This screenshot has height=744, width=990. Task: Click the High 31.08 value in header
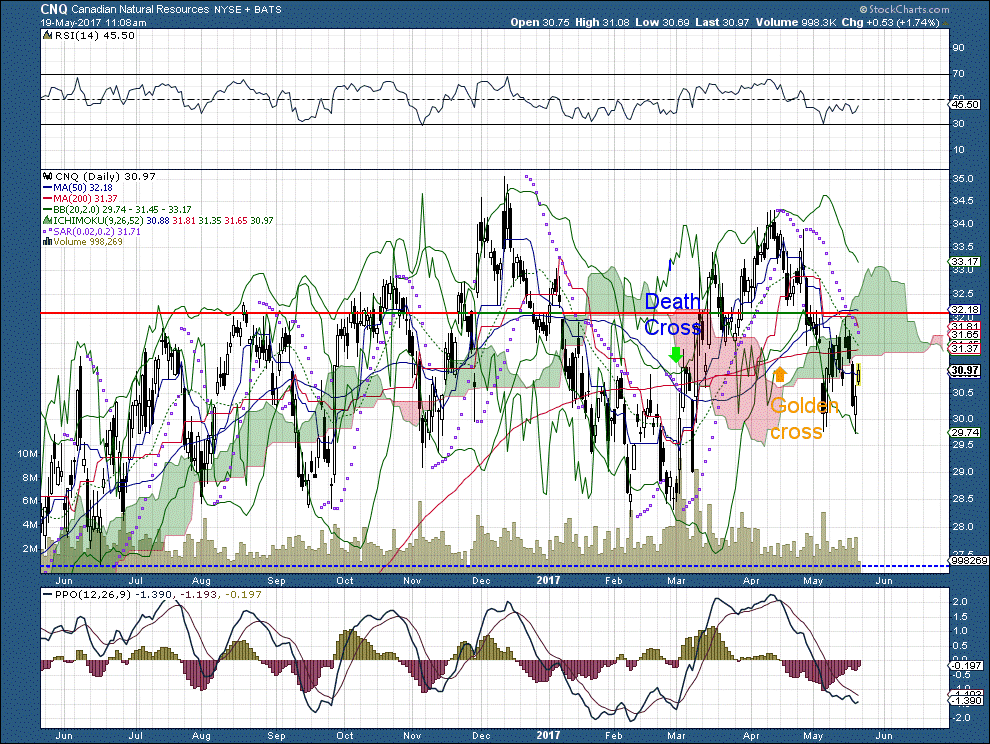click(x=602, y=22)
